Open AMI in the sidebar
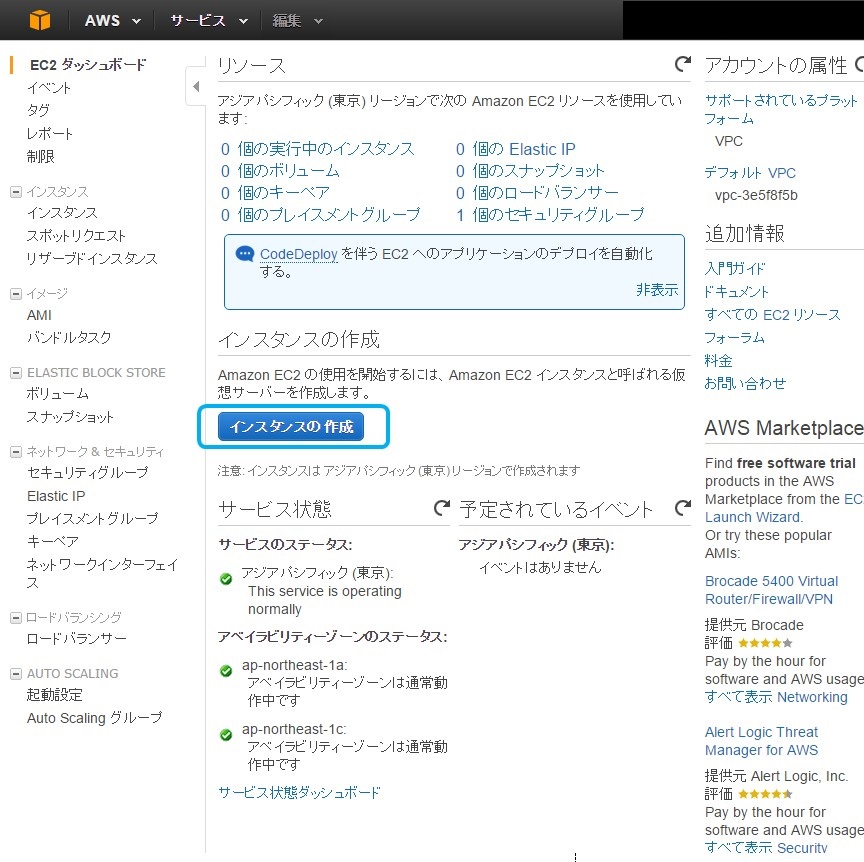This screenshot has width=864, height=862. pyautogui.click(x=39, y=315)
